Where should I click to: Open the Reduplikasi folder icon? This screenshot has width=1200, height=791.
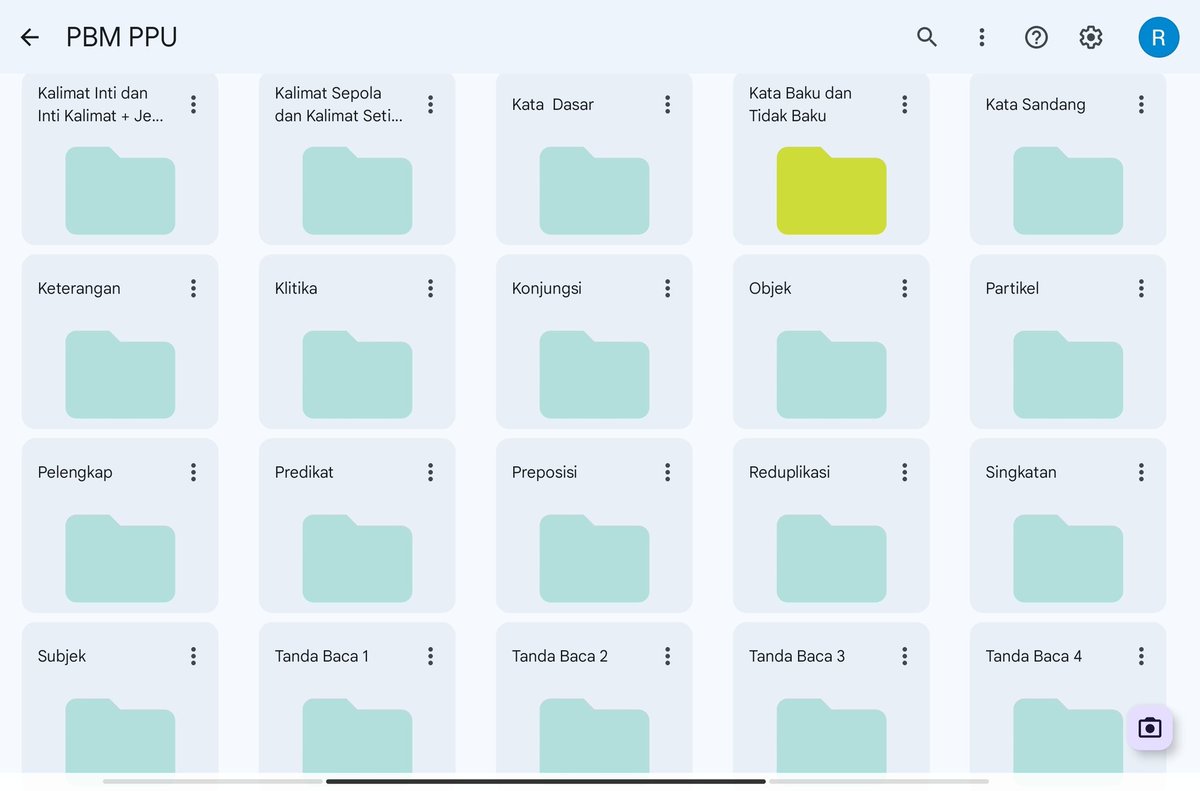pos(831,558)
